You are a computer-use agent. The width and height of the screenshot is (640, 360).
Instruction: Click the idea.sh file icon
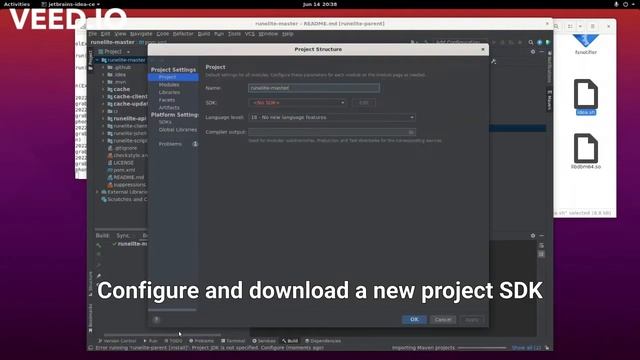click(x=586, y=94)
